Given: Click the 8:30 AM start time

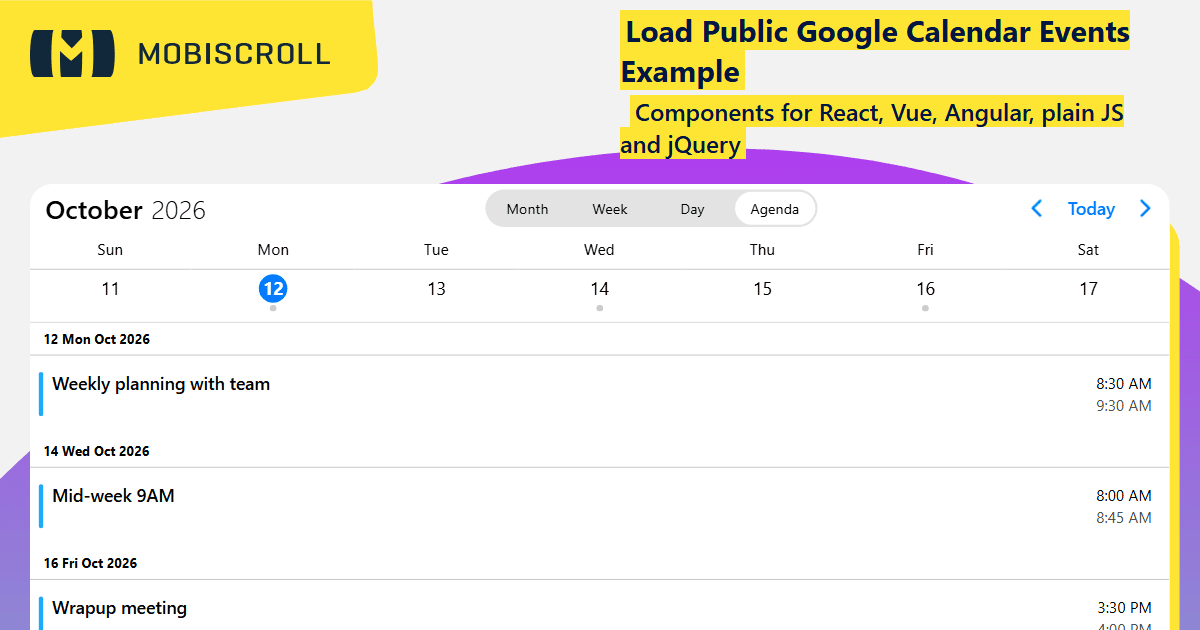Looking at the screenshot, I should [1124, 383].
